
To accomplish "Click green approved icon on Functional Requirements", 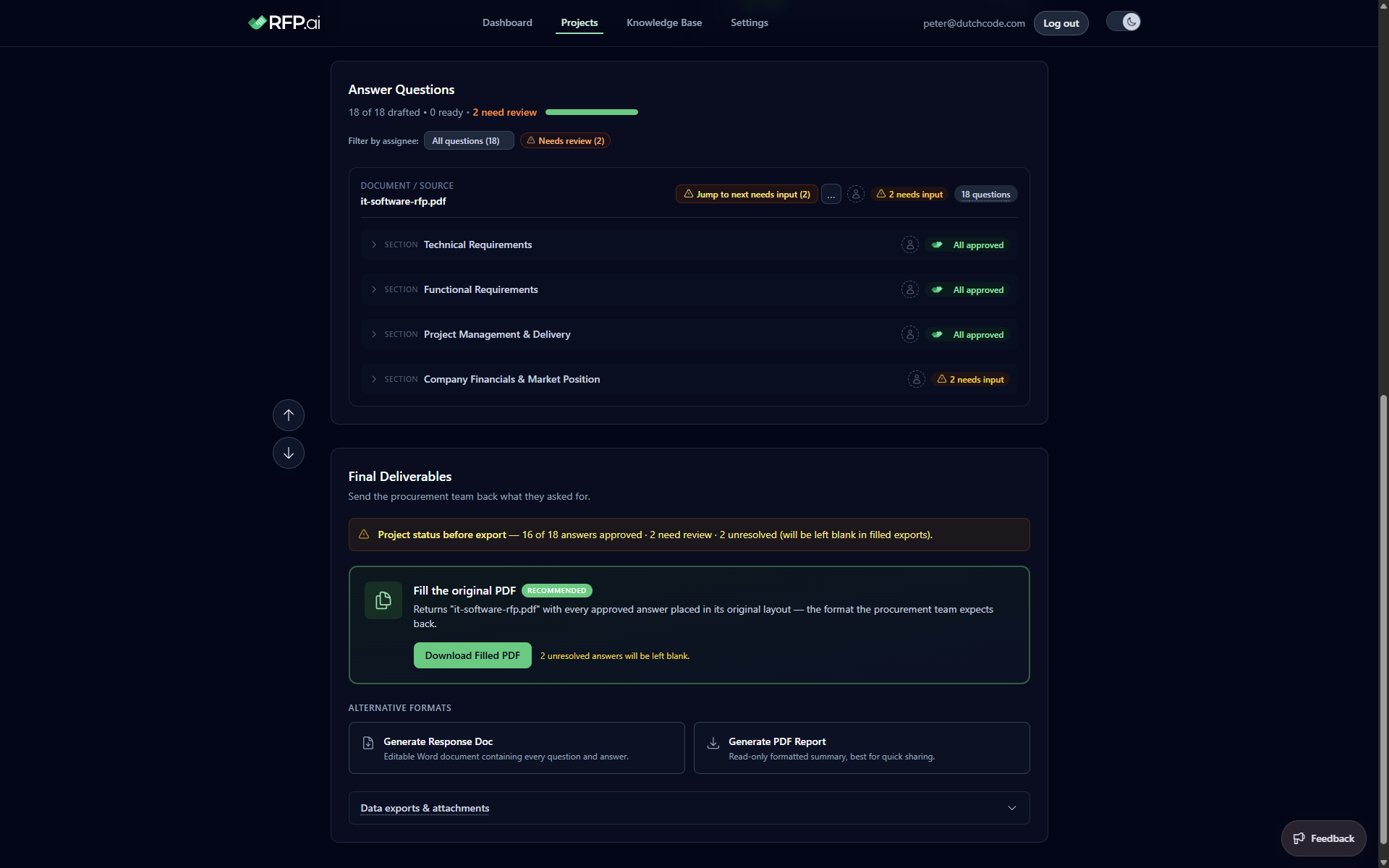I will tap(937, 289).
